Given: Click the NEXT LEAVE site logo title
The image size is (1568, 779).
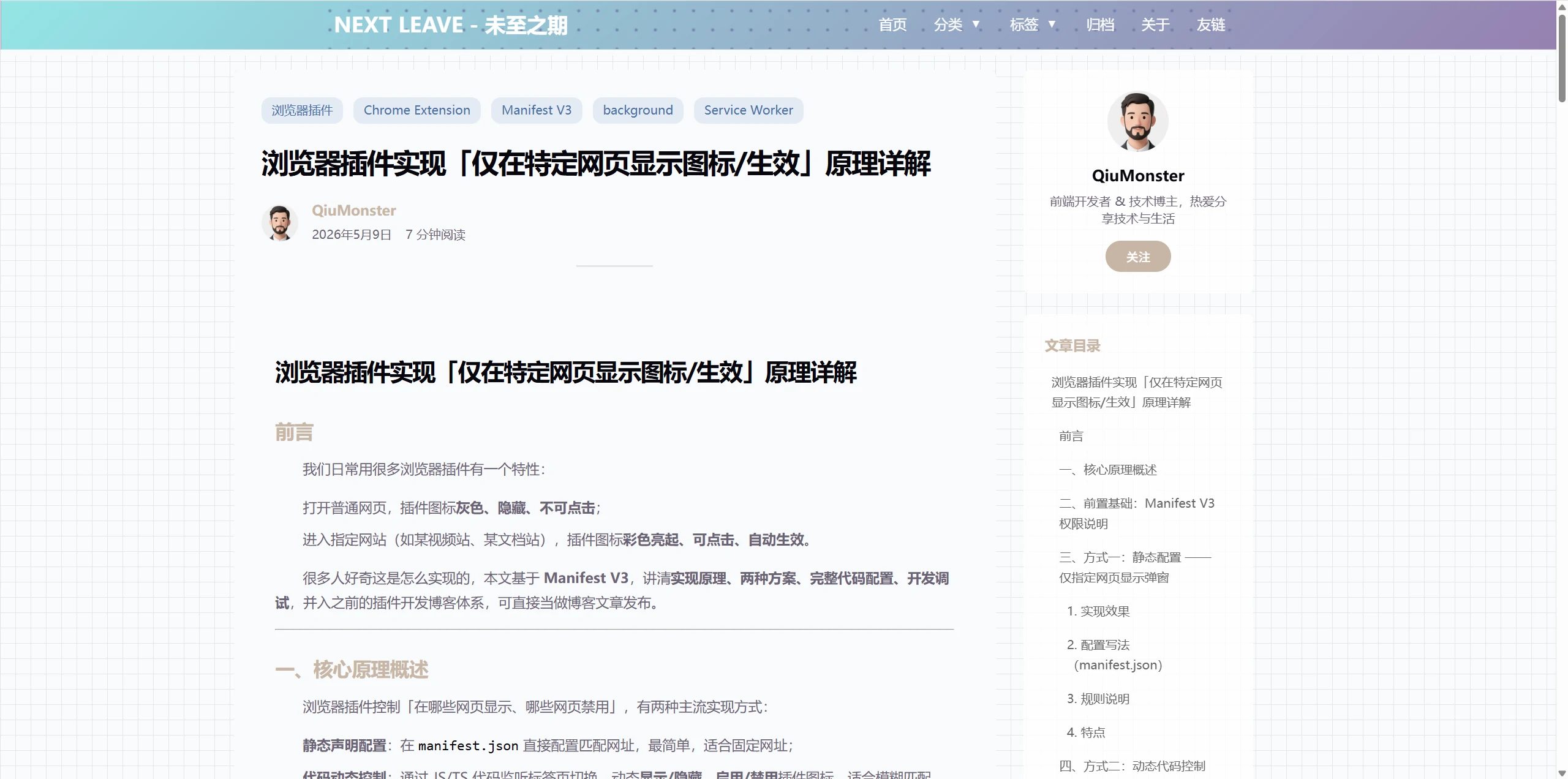Looking at the screenshot, I should [451, 25].
